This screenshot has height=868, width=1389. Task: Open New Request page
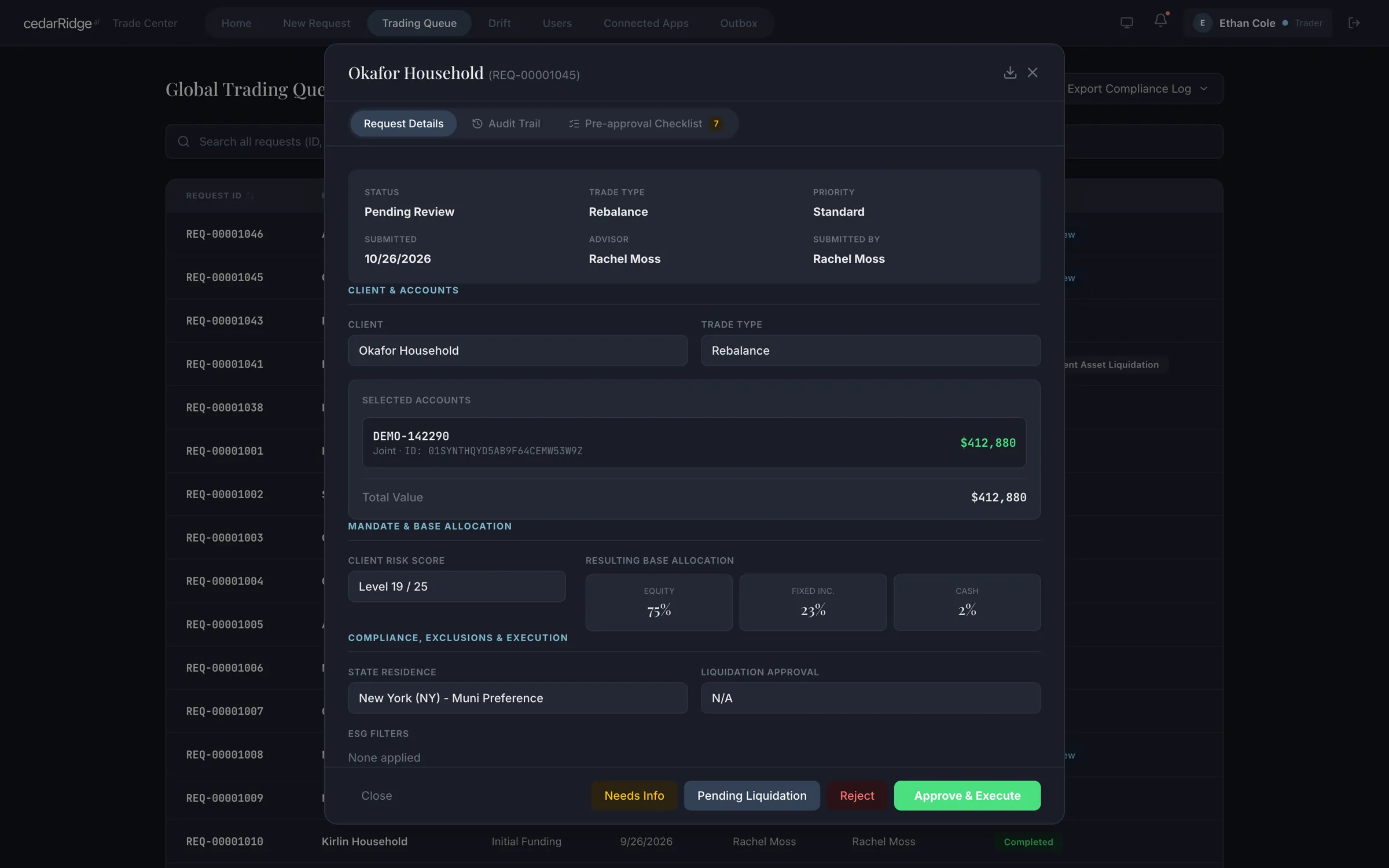[x=317, y=23]
